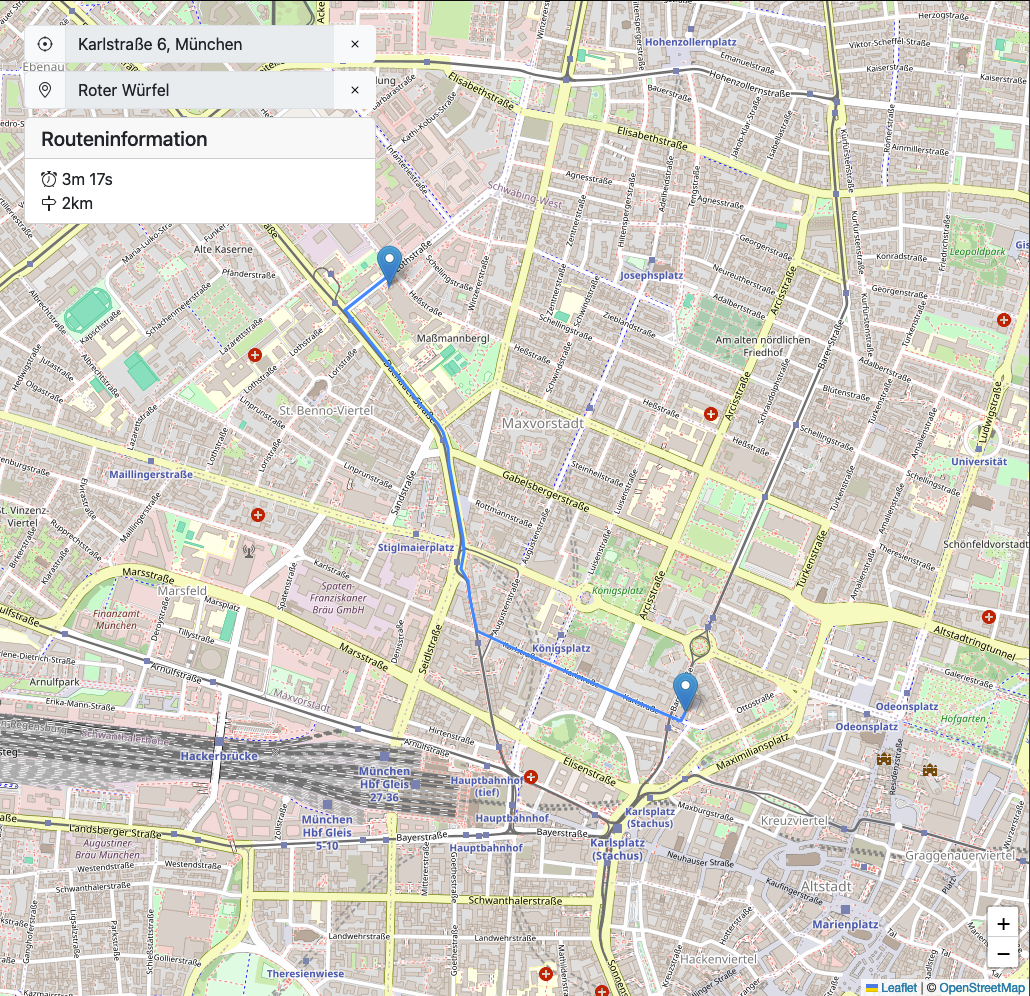1030x996 pixels.
Task: Click the zoom-in plus control on the map
Action: click(1004, 922)
